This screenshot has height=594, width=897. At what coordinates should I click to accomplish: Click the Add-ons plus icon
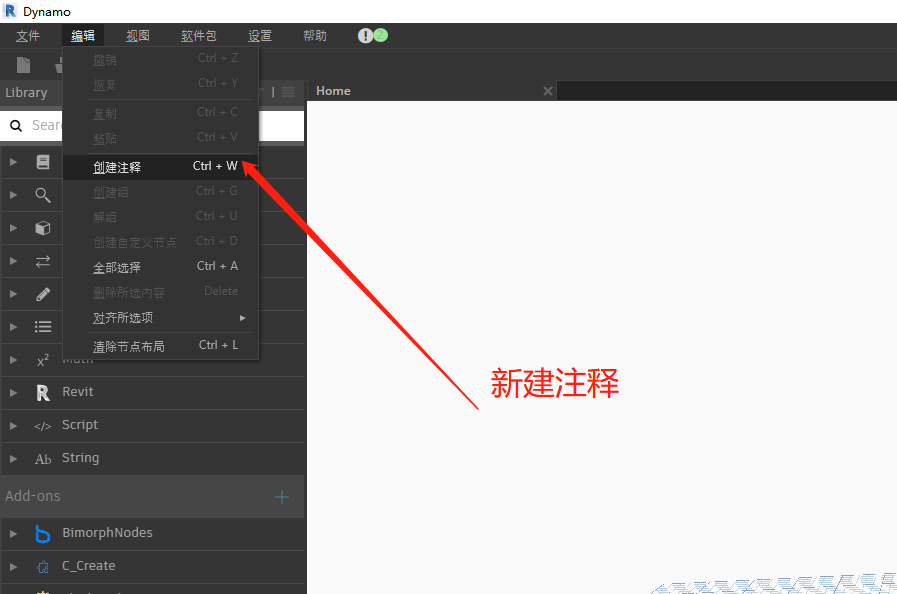point(282,497)
